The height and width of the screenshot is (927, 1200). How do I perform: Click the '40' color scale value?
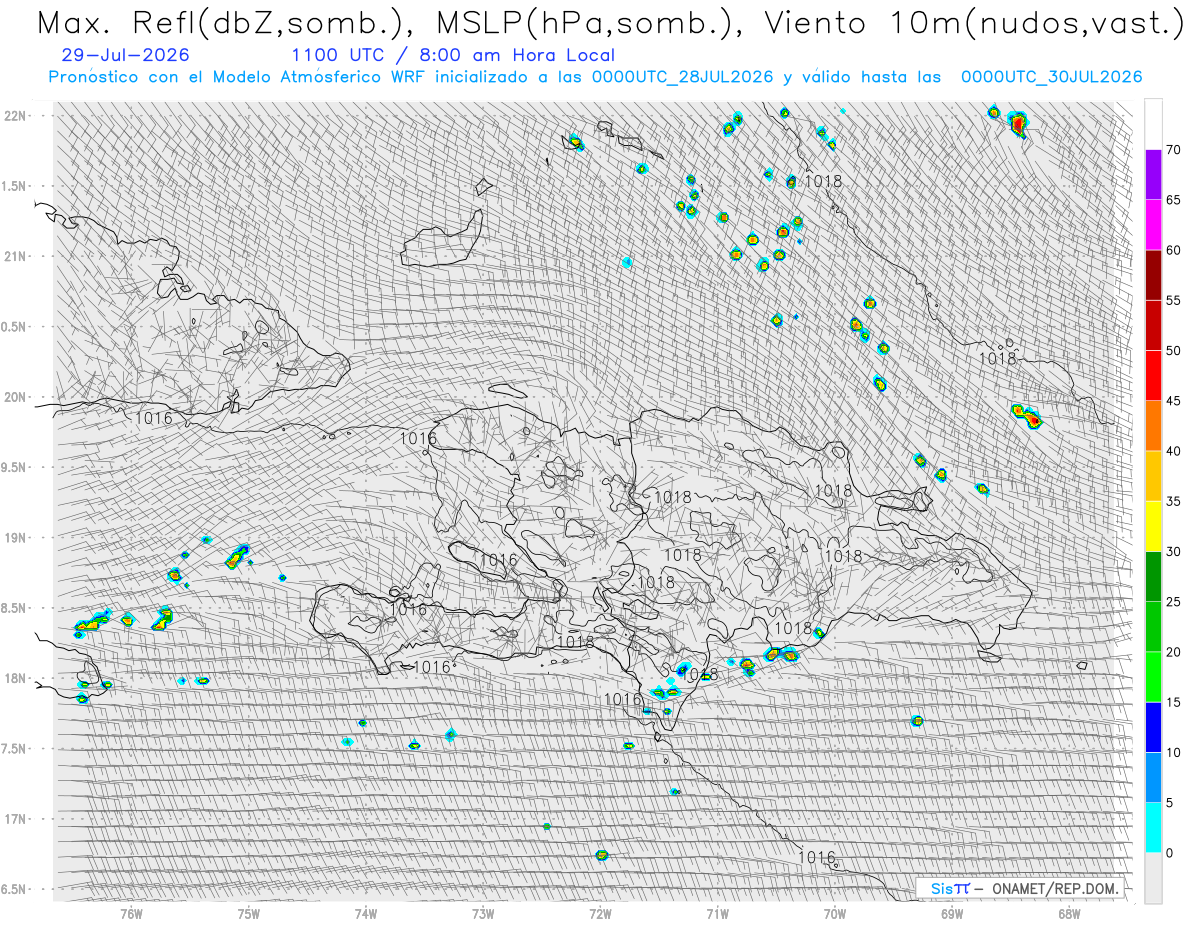(x=1173, y=451)
